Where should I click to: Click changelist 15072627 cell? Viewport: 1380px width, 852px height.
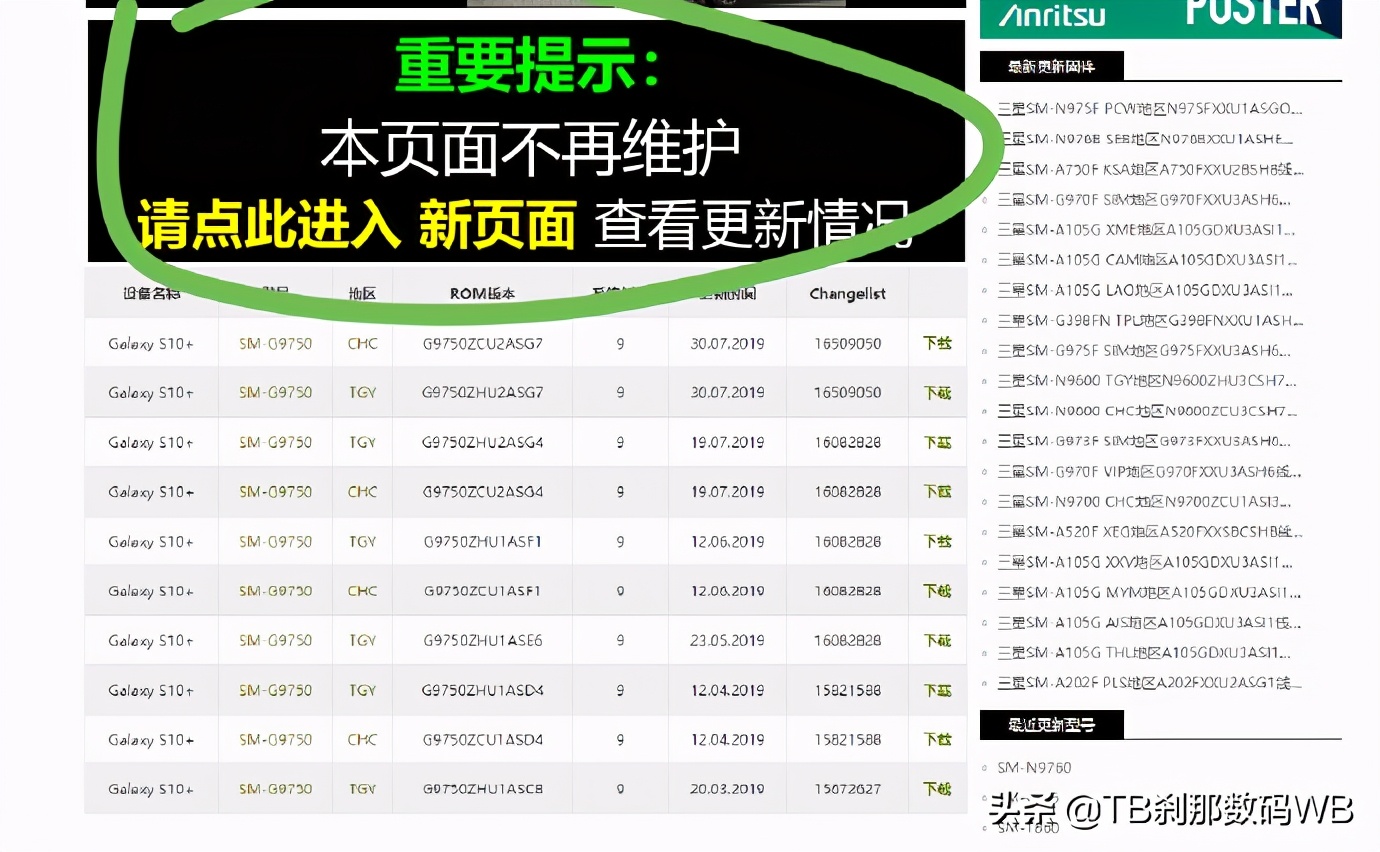[847, 789]
